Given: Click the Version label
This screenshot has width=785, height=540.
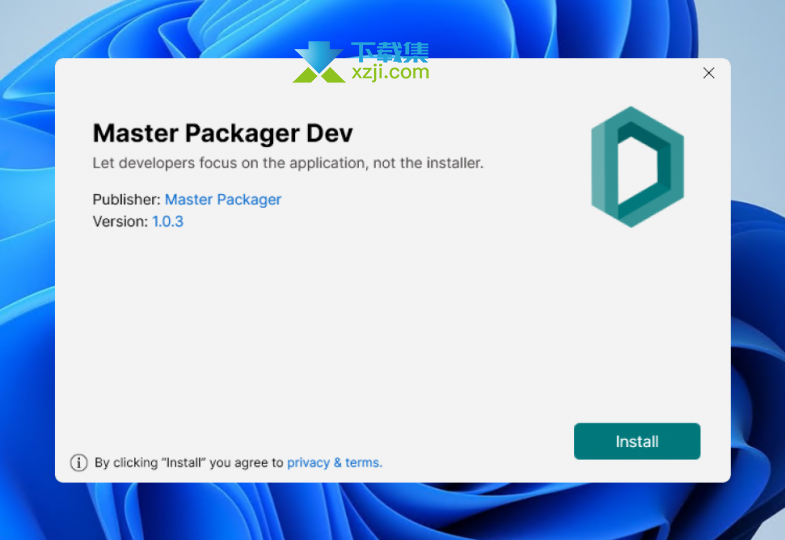Looking at the screenshot, I should [120, 221].
